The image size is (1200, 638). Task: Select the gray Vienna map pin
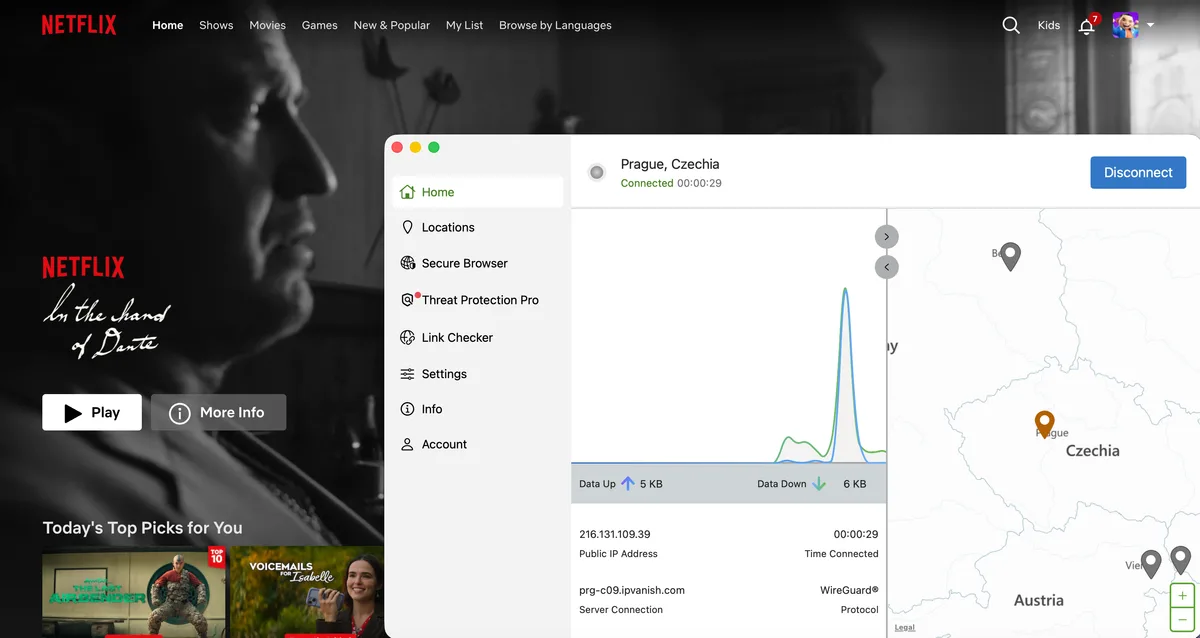[1151, 563]
